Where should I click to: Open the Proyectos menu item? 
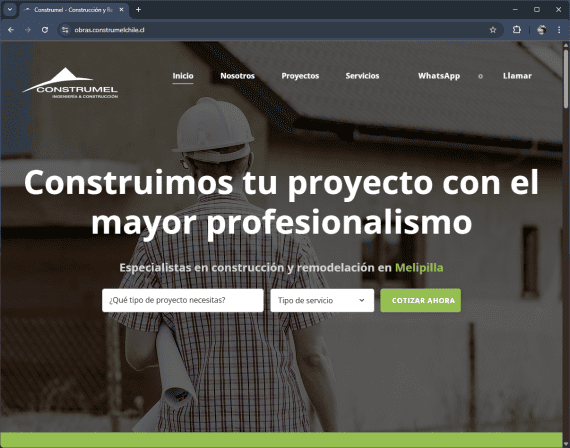(x=300, y=76)
